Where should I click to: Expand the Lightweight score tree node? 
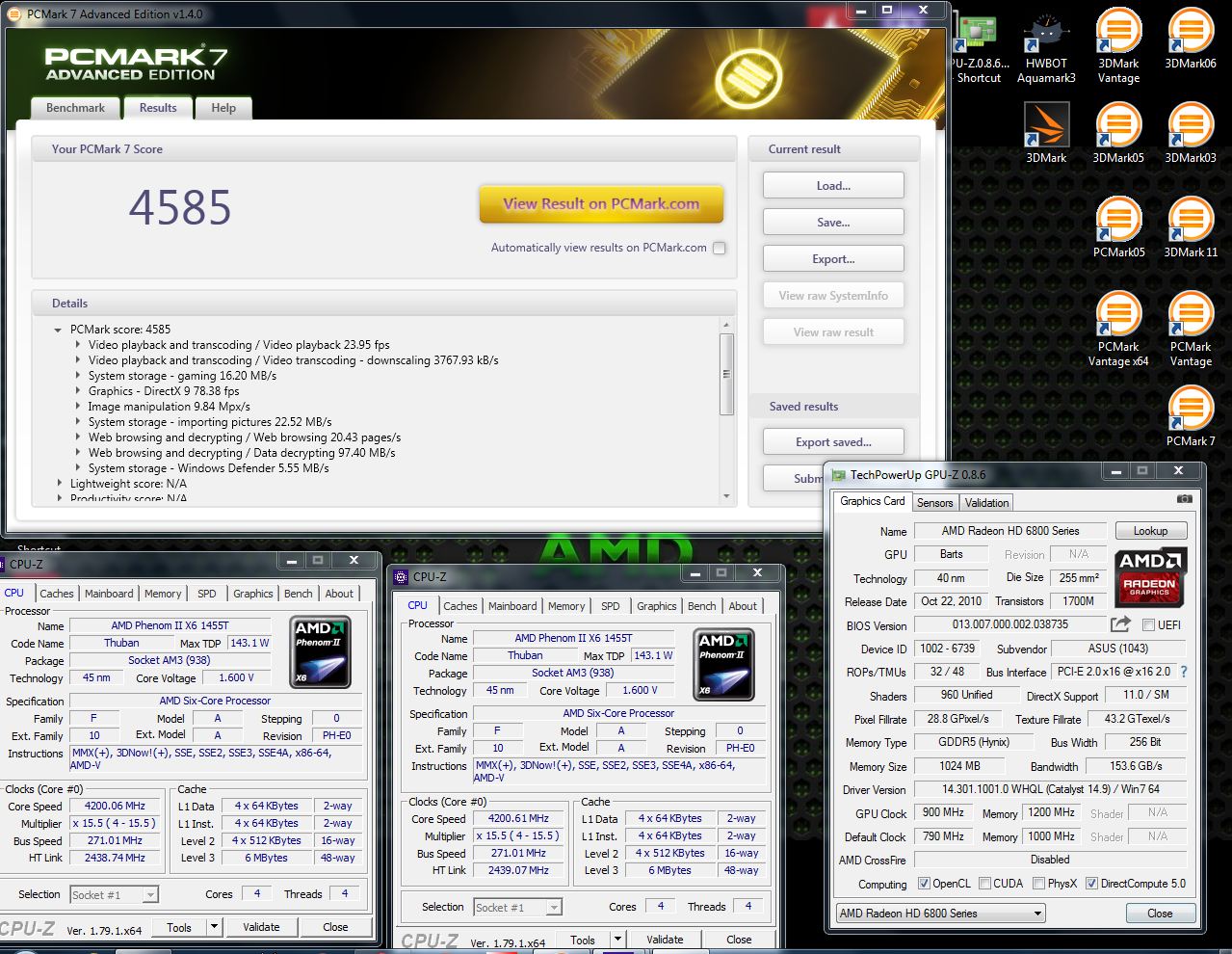tap(59, 484)
